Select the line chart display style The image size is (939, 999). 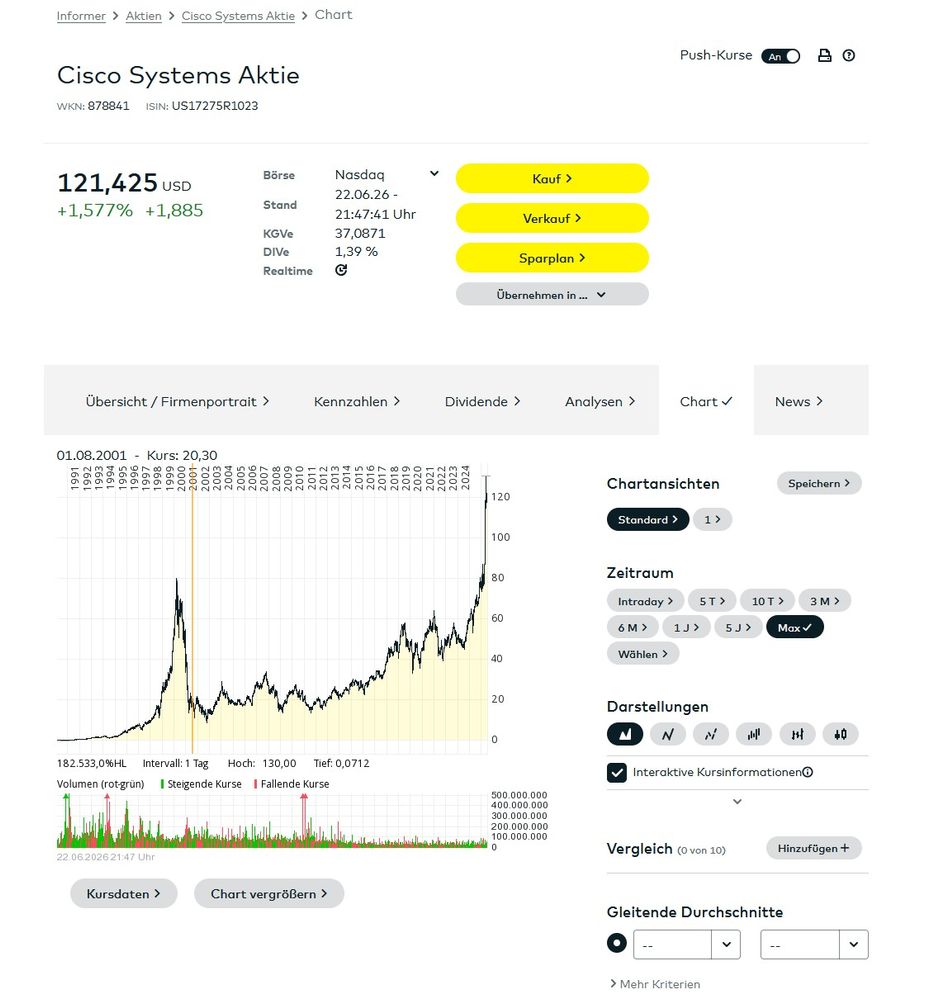click(668, 734)
